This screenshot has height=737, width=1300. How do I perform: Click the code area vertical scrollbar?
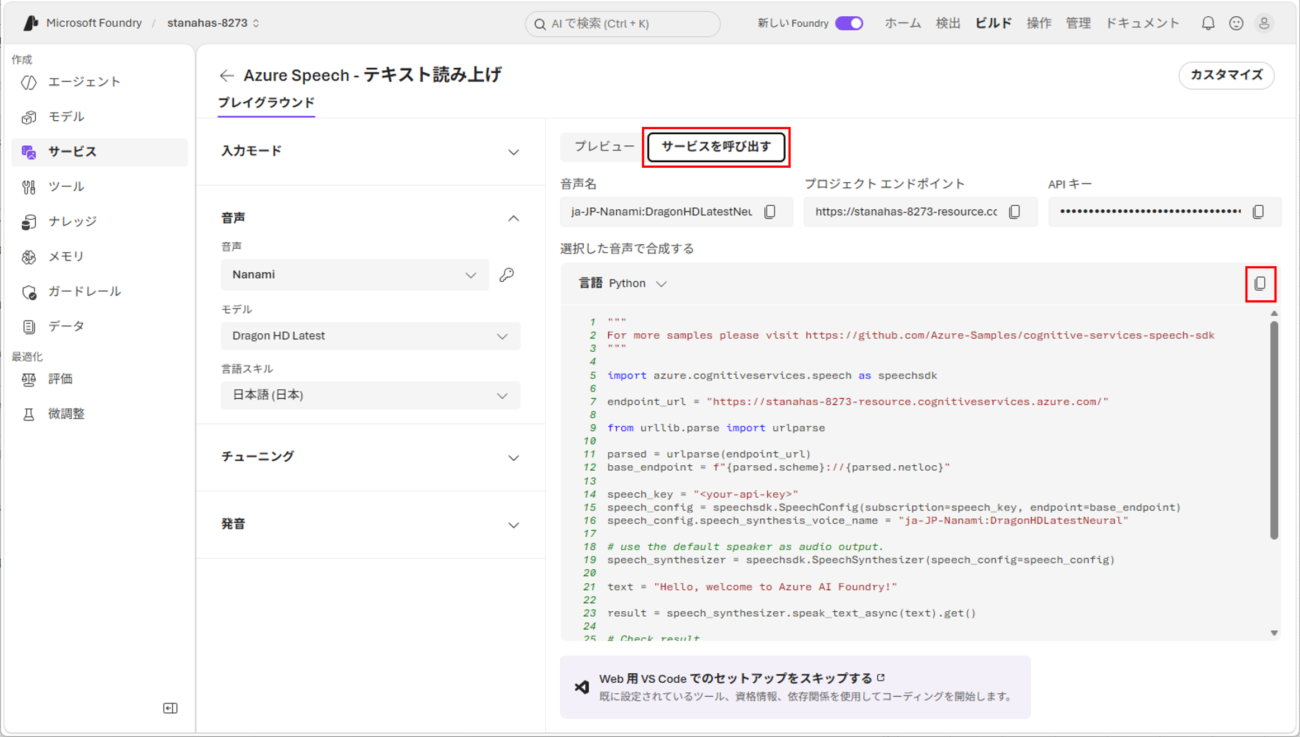(x=1274, y=430)
